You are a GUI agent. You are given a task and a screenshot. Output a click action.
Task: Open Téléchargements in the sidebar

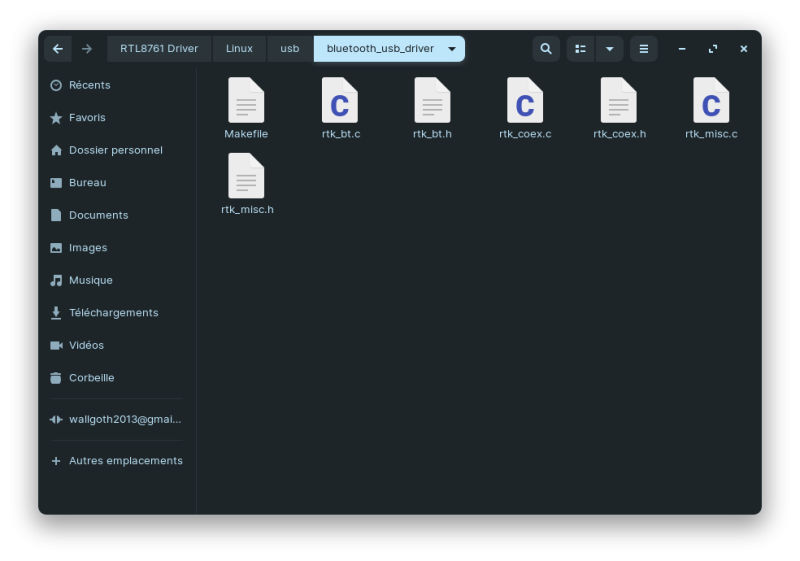coord(113,313)
